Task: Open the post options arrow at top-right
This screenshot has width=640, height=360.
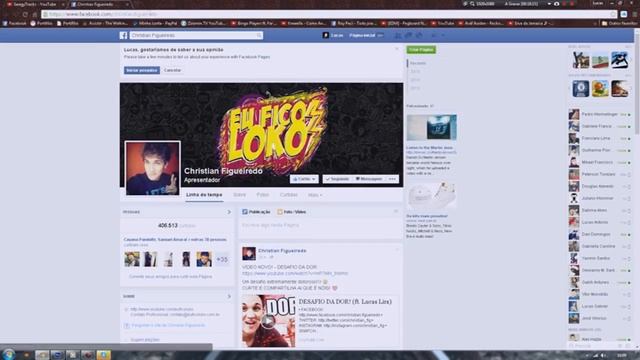Action: coord(396,249)
